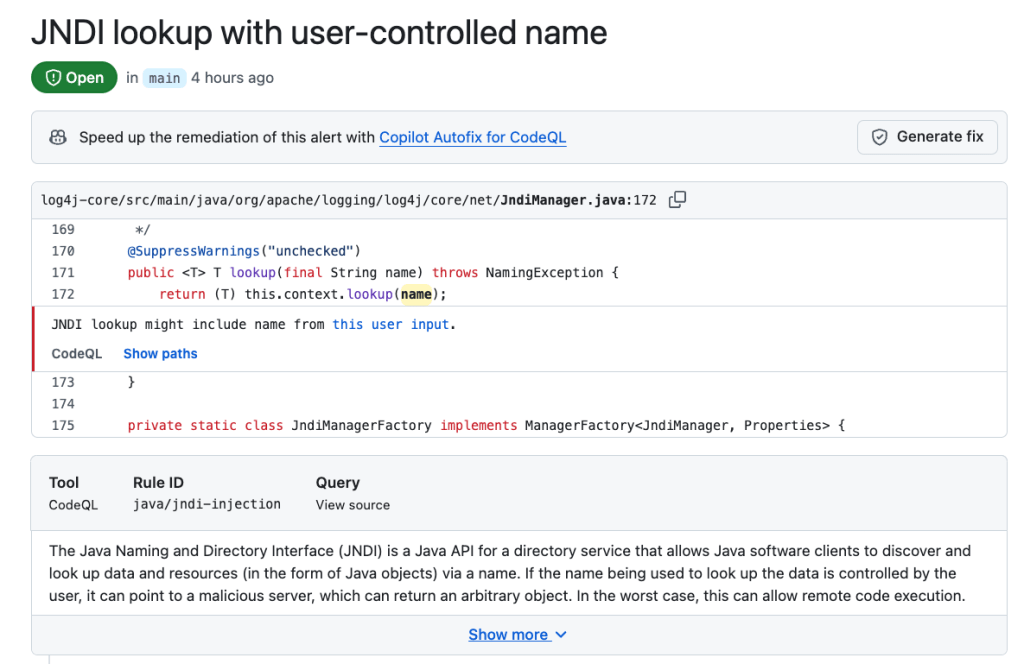Click the shield-check icon on Generate fix
The width and height of the screenshot is (1024, 664).
(879, 137)
